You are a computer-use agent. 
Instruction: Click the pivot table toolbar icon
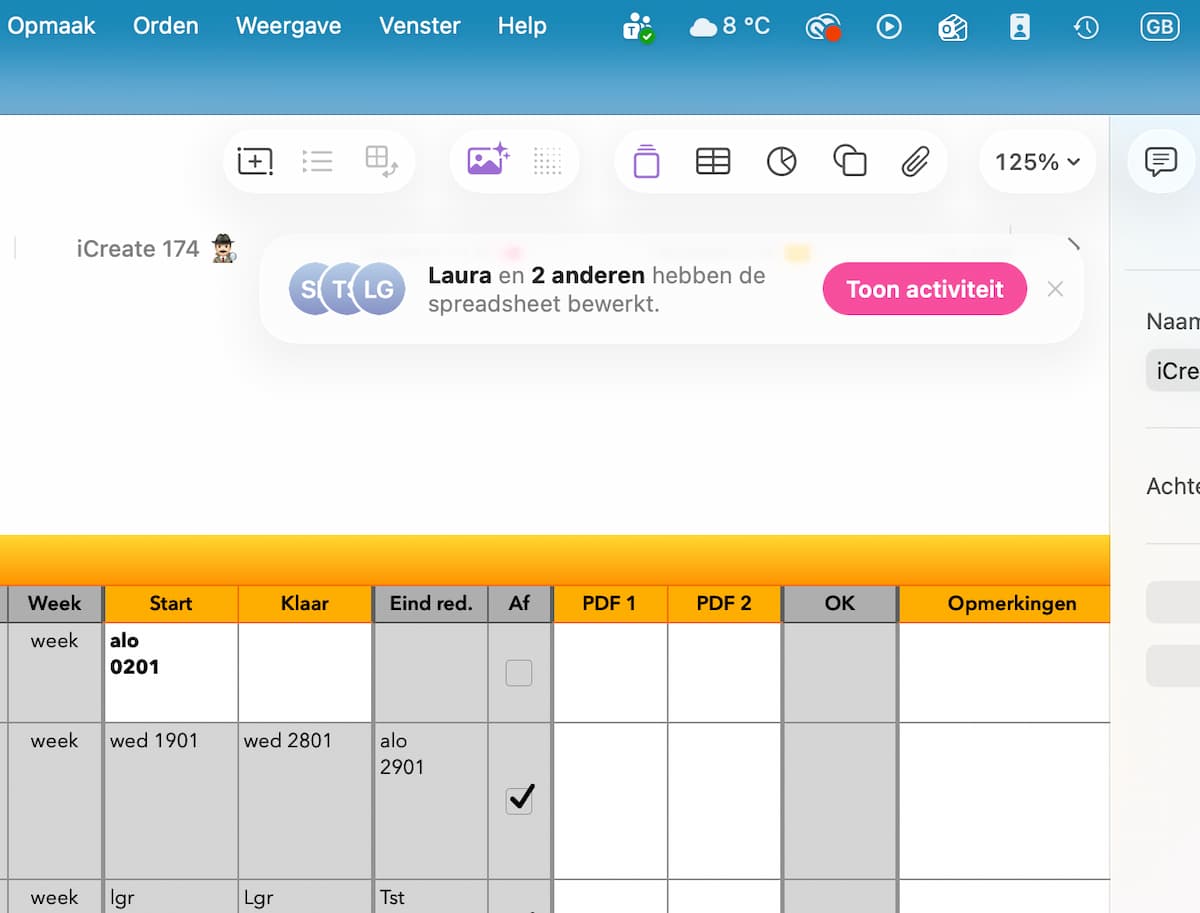click(x=381, y=161)
